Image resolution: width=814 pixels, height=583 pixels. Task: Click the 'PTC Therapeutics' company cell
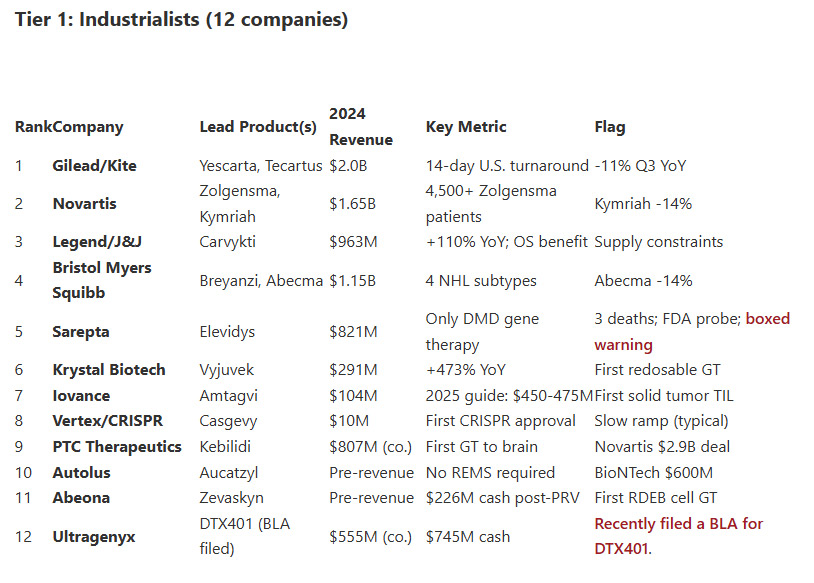(x=117, y=447)
